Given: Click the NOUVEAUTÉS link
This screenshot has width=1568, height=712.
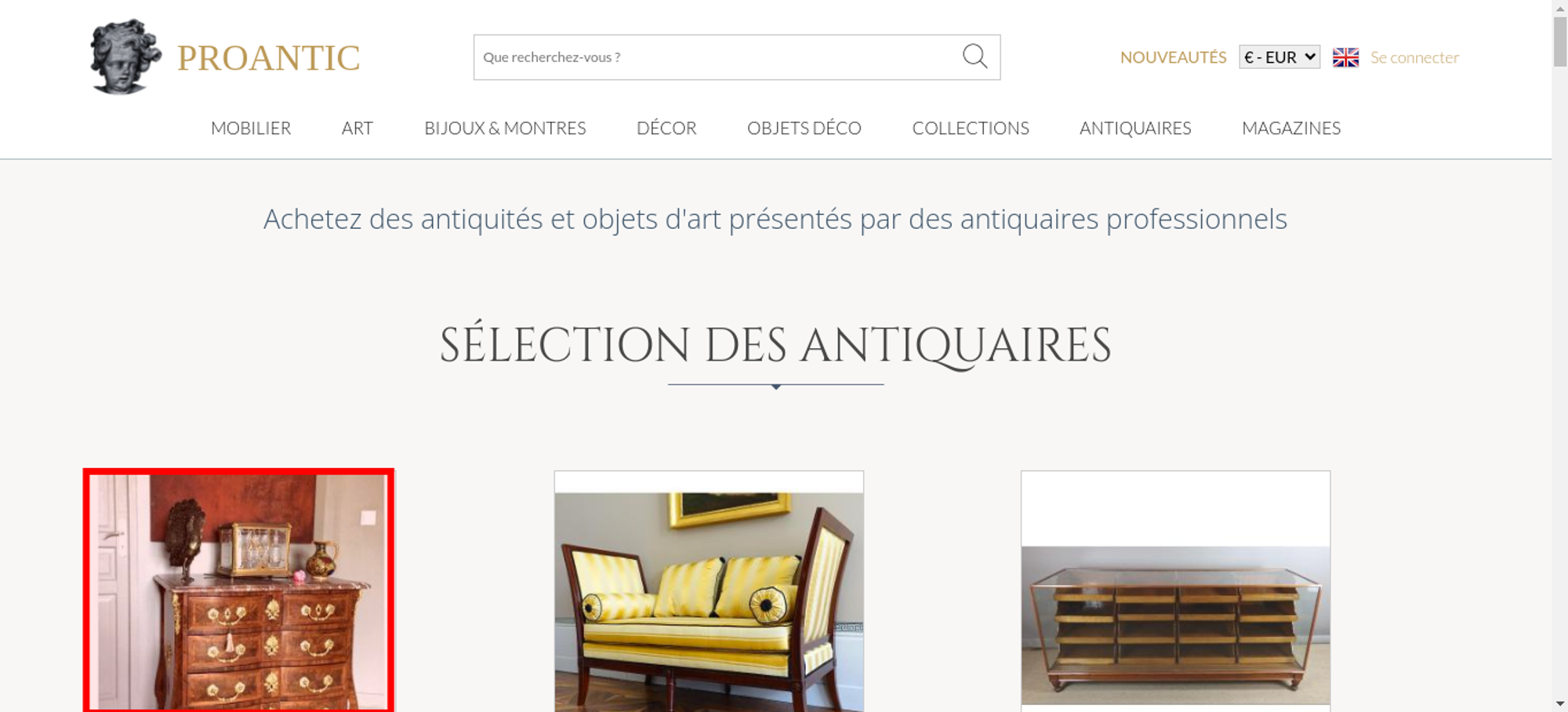Looking at the screenshot, I should pos(1173,57).
